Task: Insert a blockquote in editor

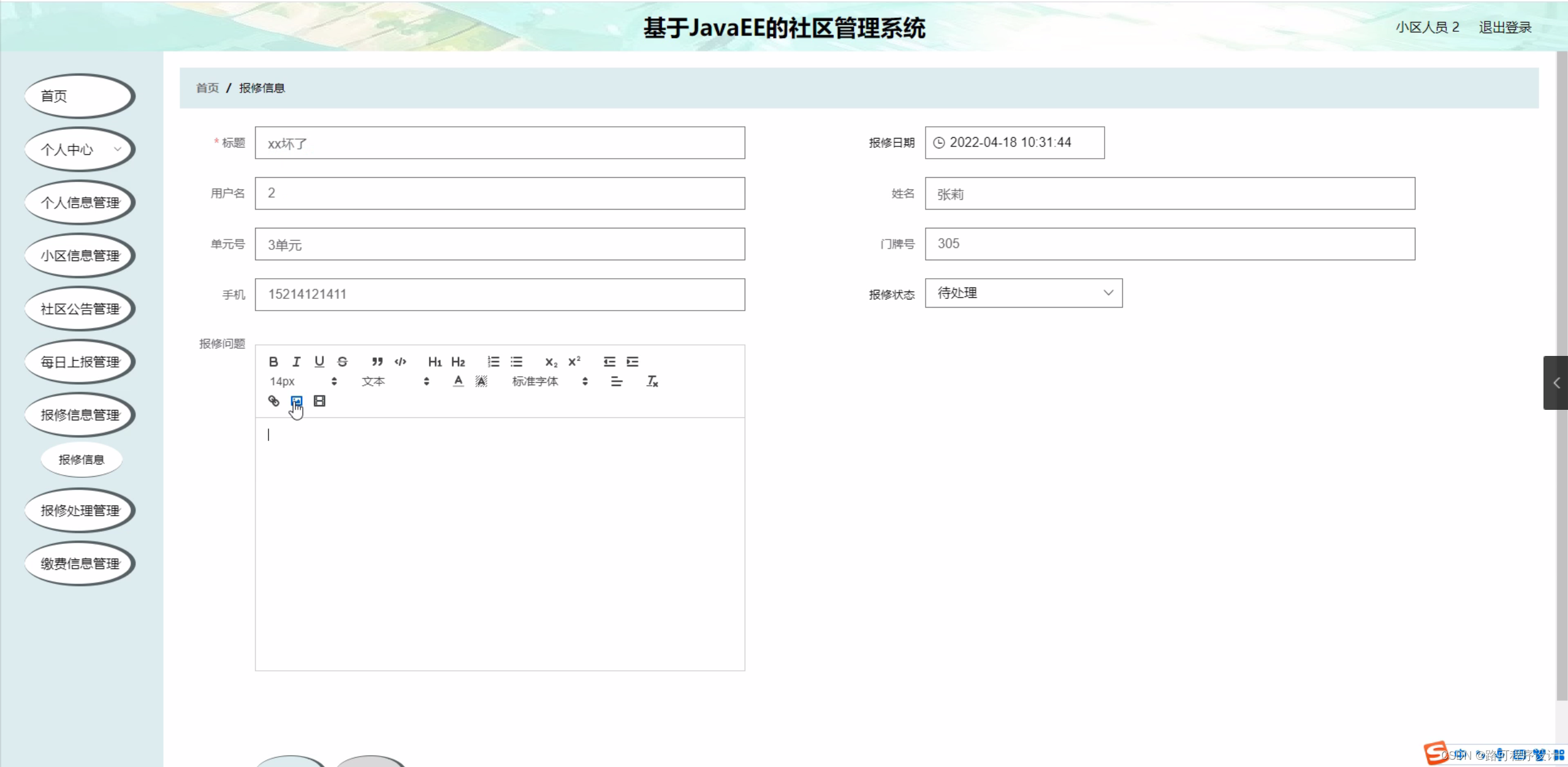Action: (x=377, y=361)
